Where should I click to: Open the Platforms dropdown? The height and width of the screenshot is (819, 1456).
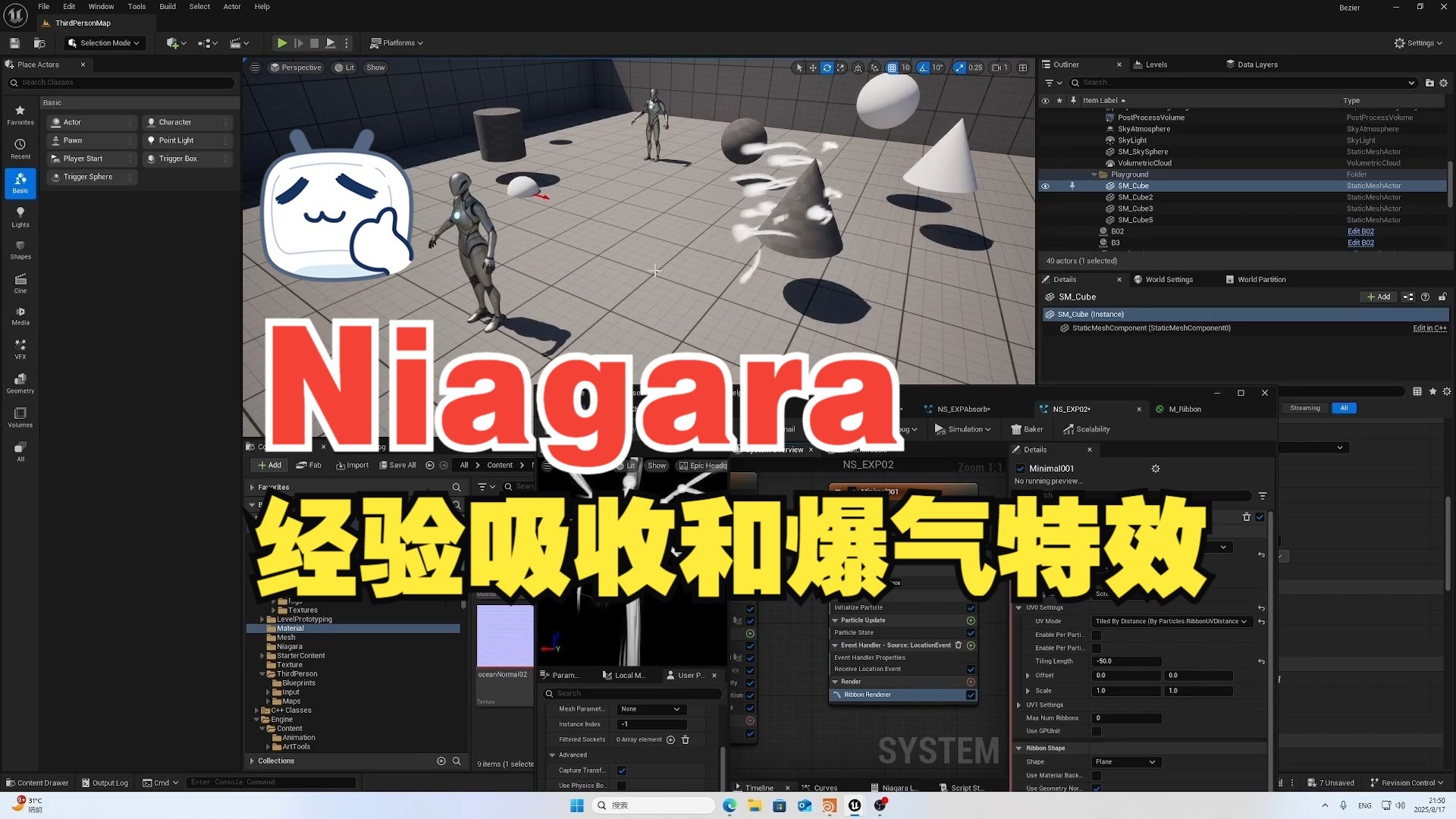pyautogui.click(x=397, y=43)
